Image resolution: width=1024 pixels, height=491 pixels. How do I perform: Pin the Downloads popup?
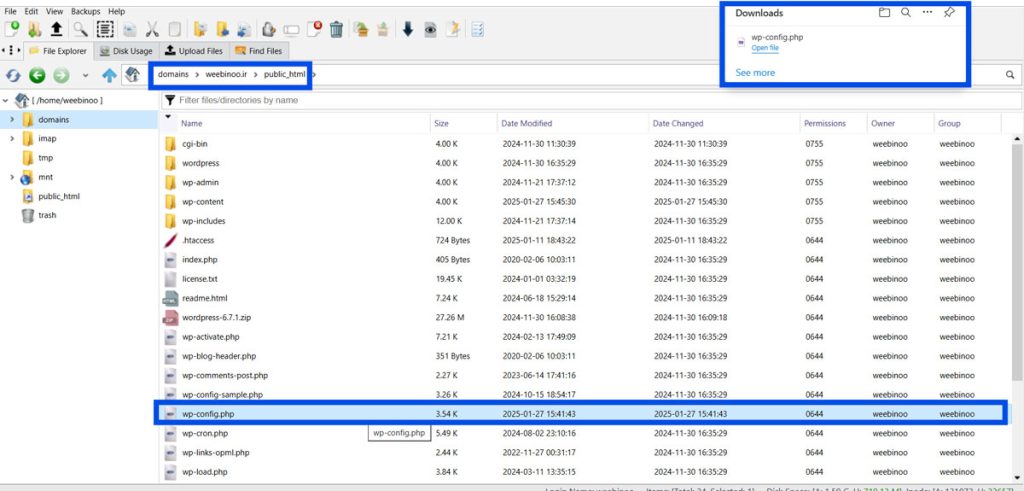point(949,13)
